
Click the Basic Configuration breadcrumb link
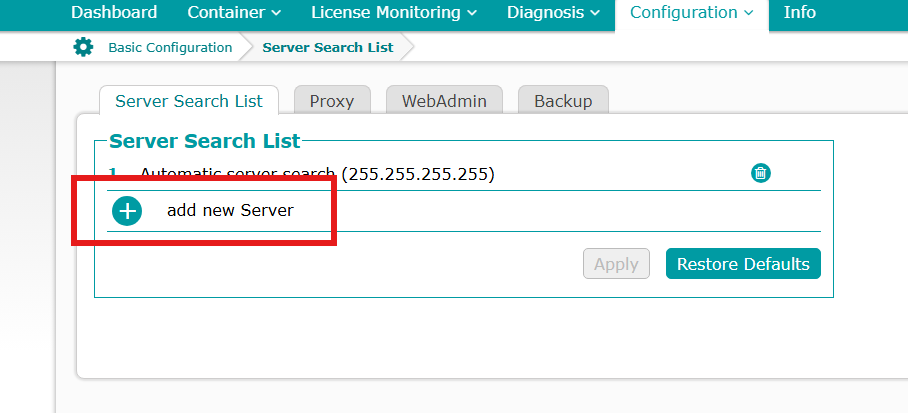click(x=170, y=47)
